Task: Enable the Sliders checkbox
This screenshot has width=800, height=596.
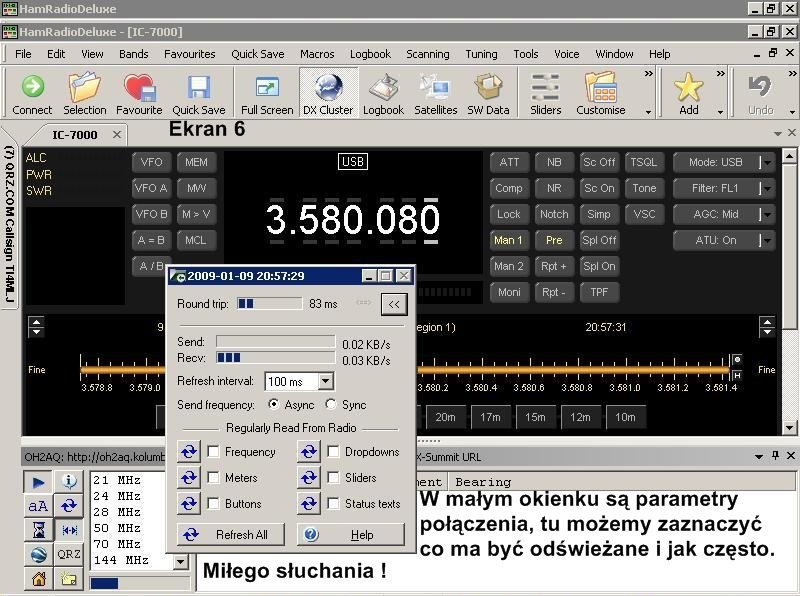Action: [334, 478]
